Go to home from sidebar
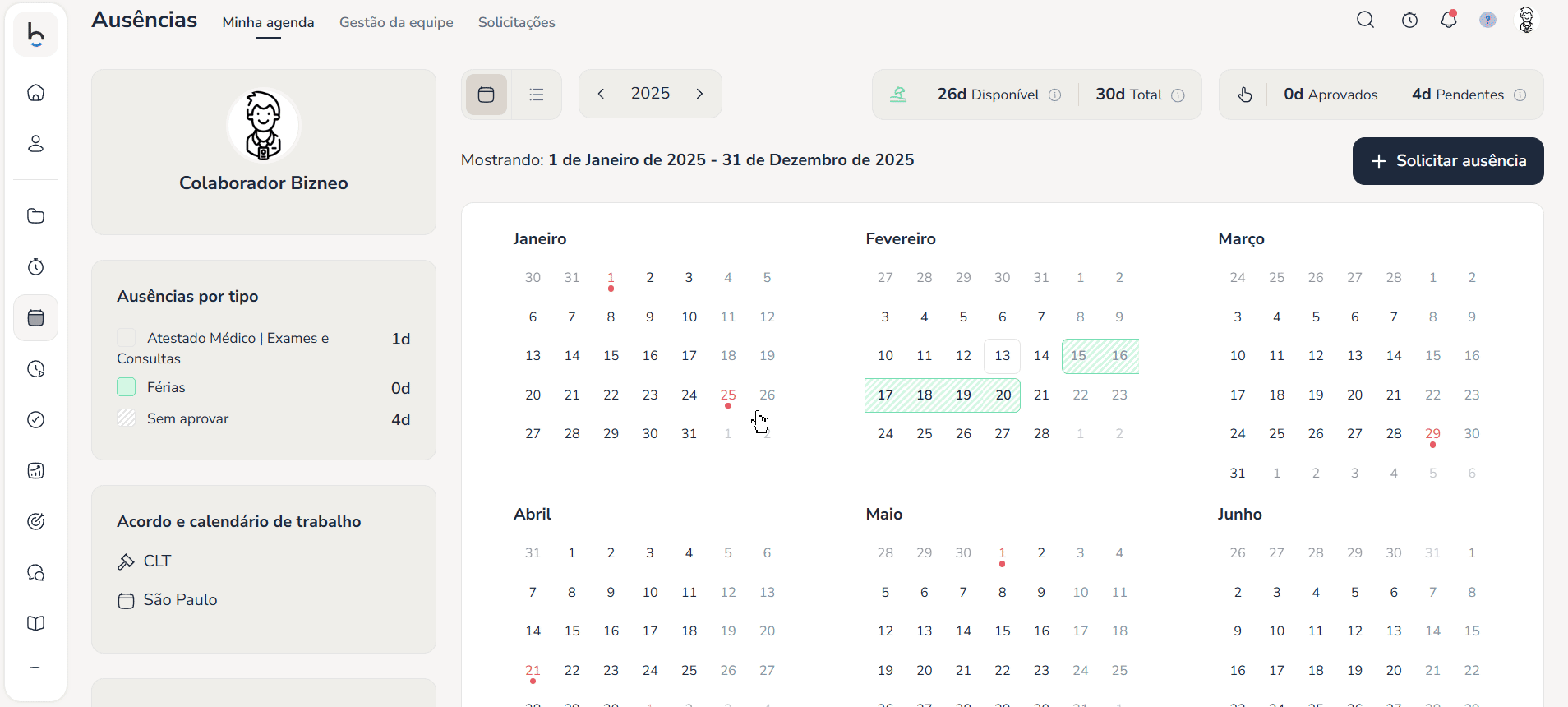1568x707 pixels. pyautogui.click(x=35, y=93)
